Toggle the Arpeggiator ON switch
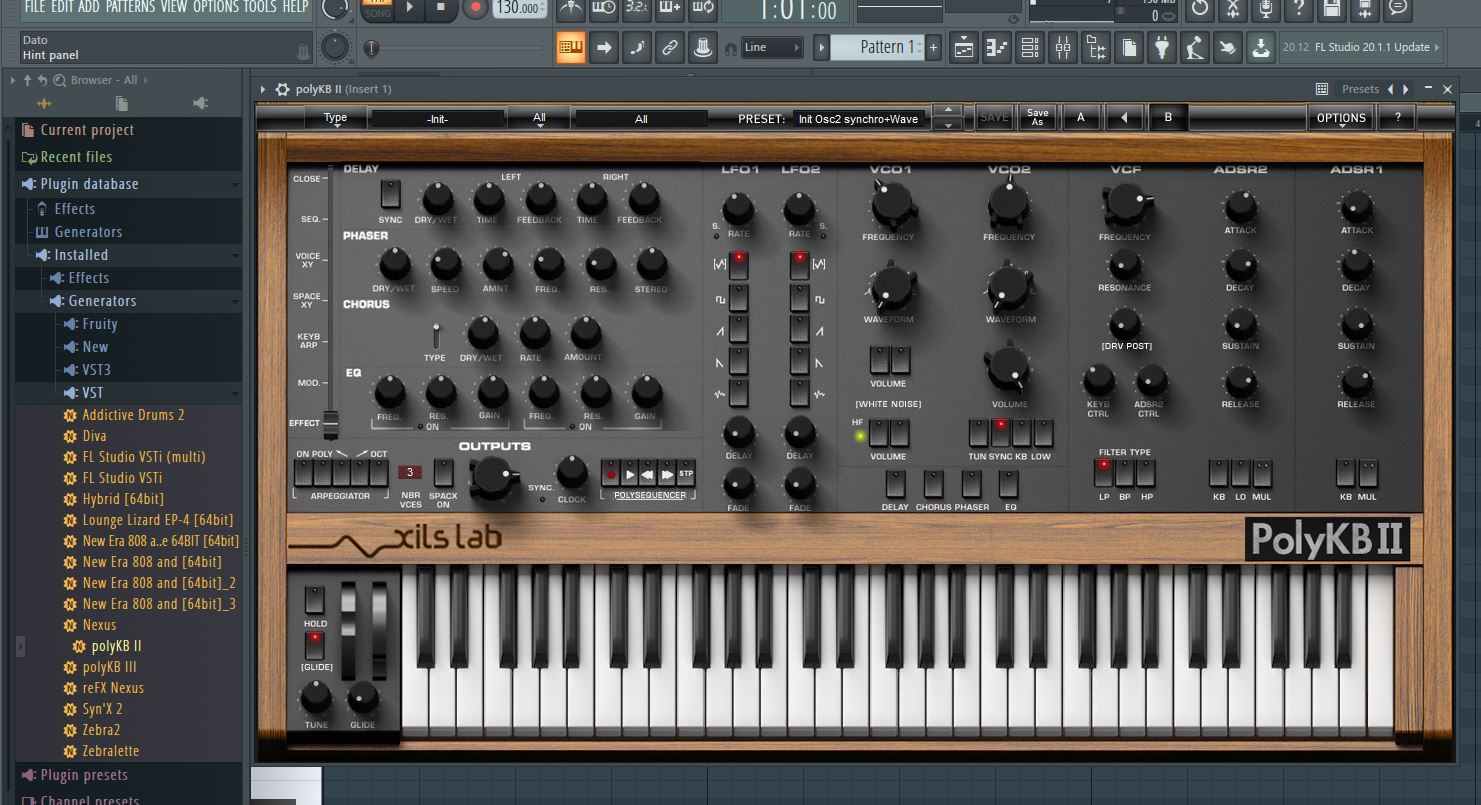This screenshot has height=805, width=1481. click(303, 474)
